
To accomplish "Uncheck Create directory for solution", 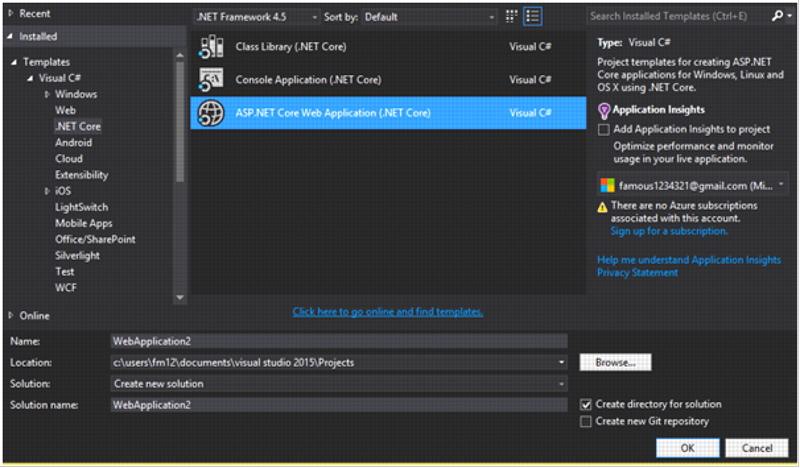I will pos(586,405).
